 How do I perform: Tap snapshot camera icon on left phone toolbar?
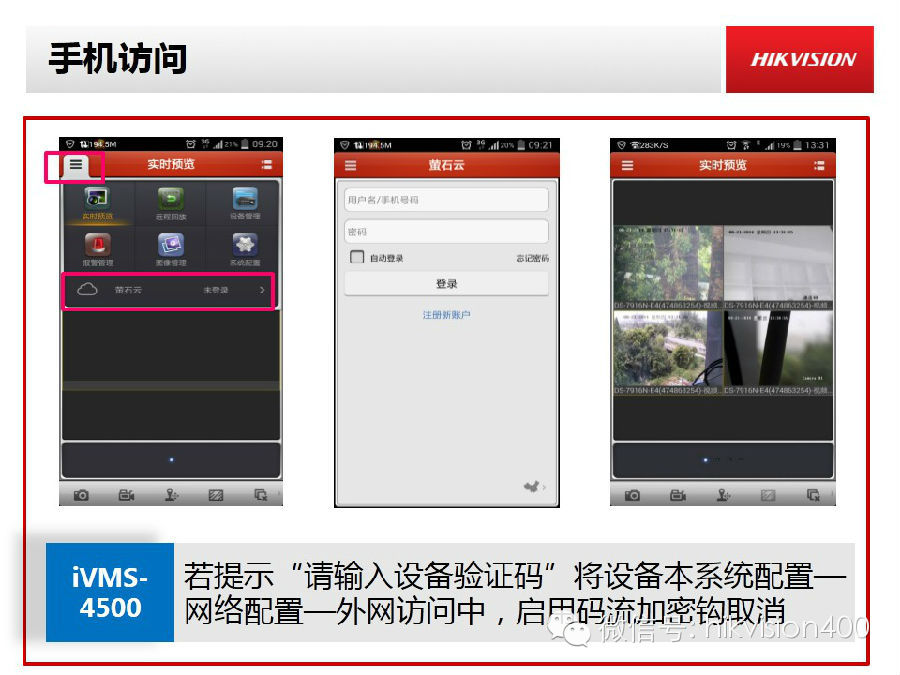click(x=80, y=495)
